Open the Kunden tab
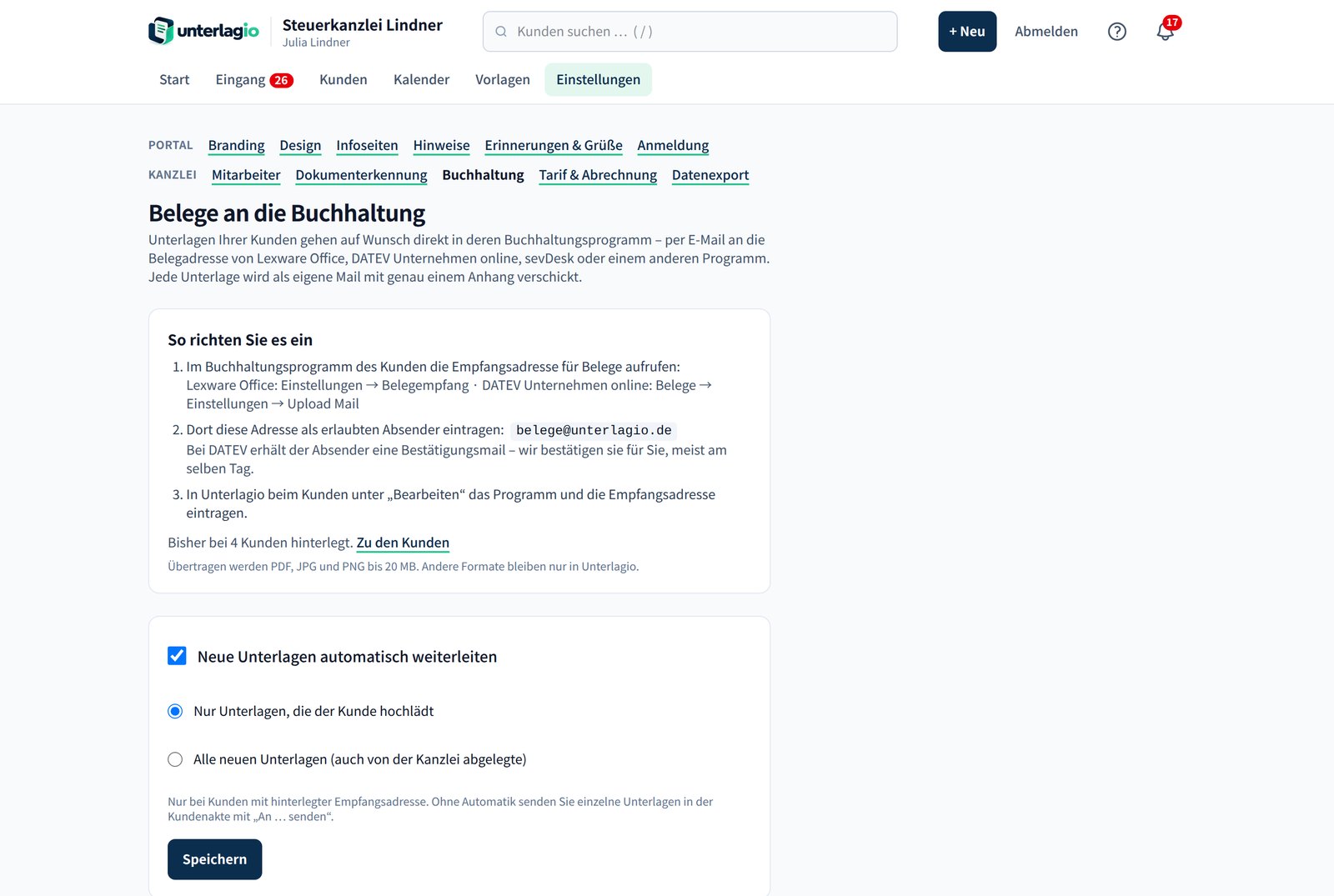 [x=344, y=80]
